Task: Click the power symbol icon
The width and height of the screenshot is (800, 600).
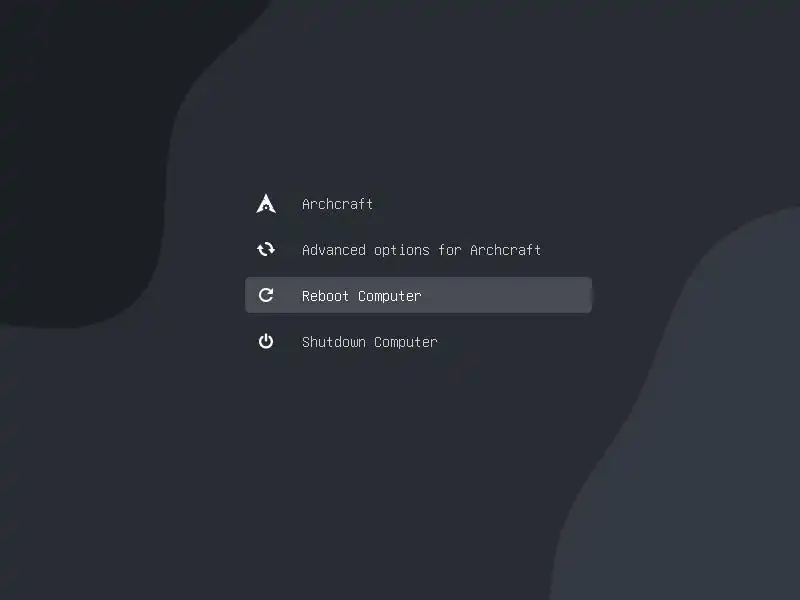Action: [x=266, y=341]
